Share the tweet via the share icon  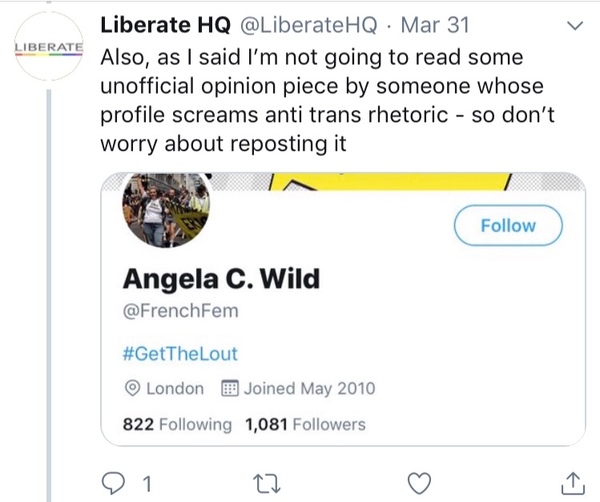(573, 484)
